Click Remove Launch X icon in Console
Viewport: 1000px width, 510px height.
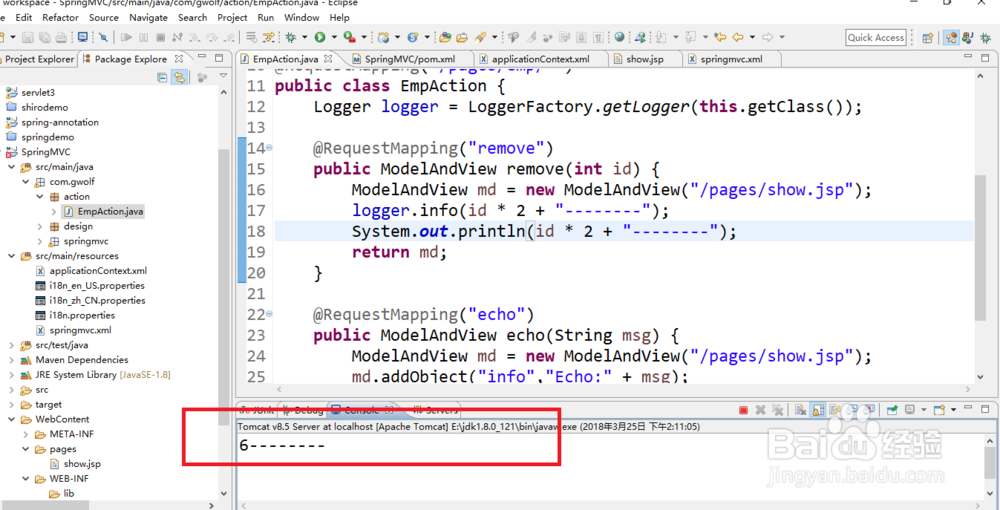click(x=760, y=410)
